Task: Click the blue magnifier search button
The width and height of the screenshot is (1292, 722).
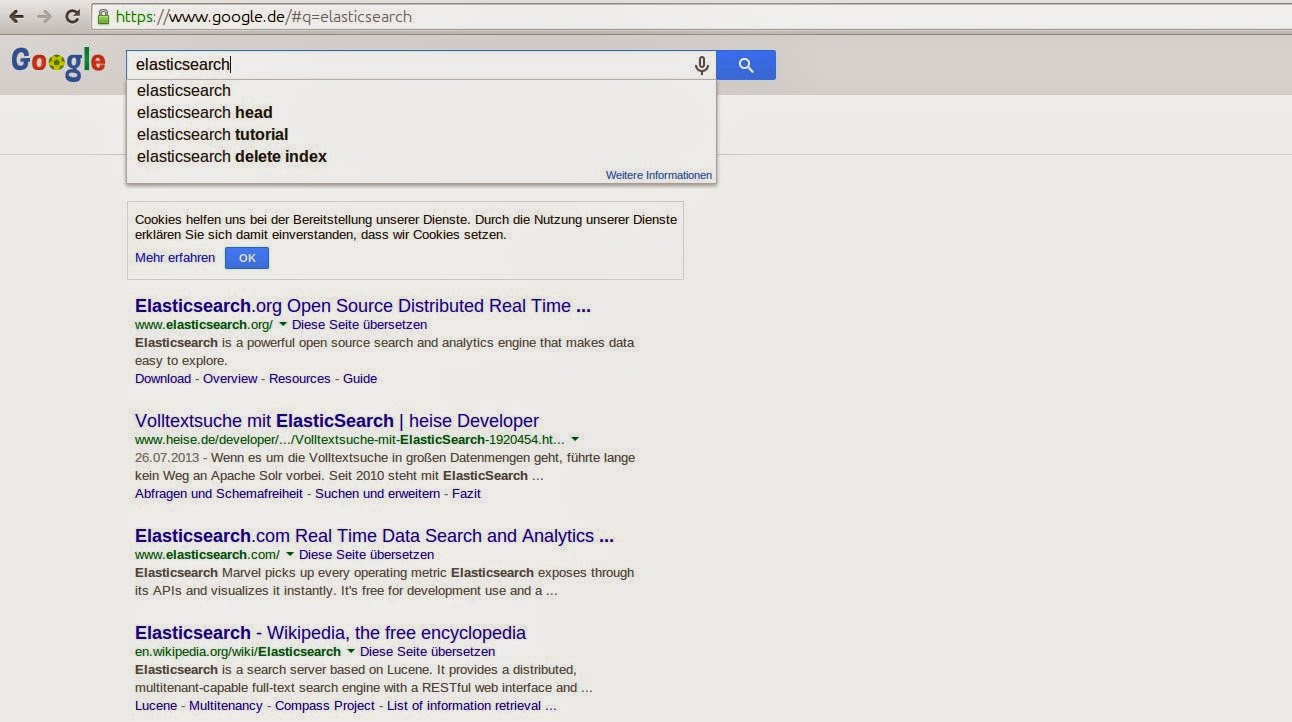Action: (746, 65)
